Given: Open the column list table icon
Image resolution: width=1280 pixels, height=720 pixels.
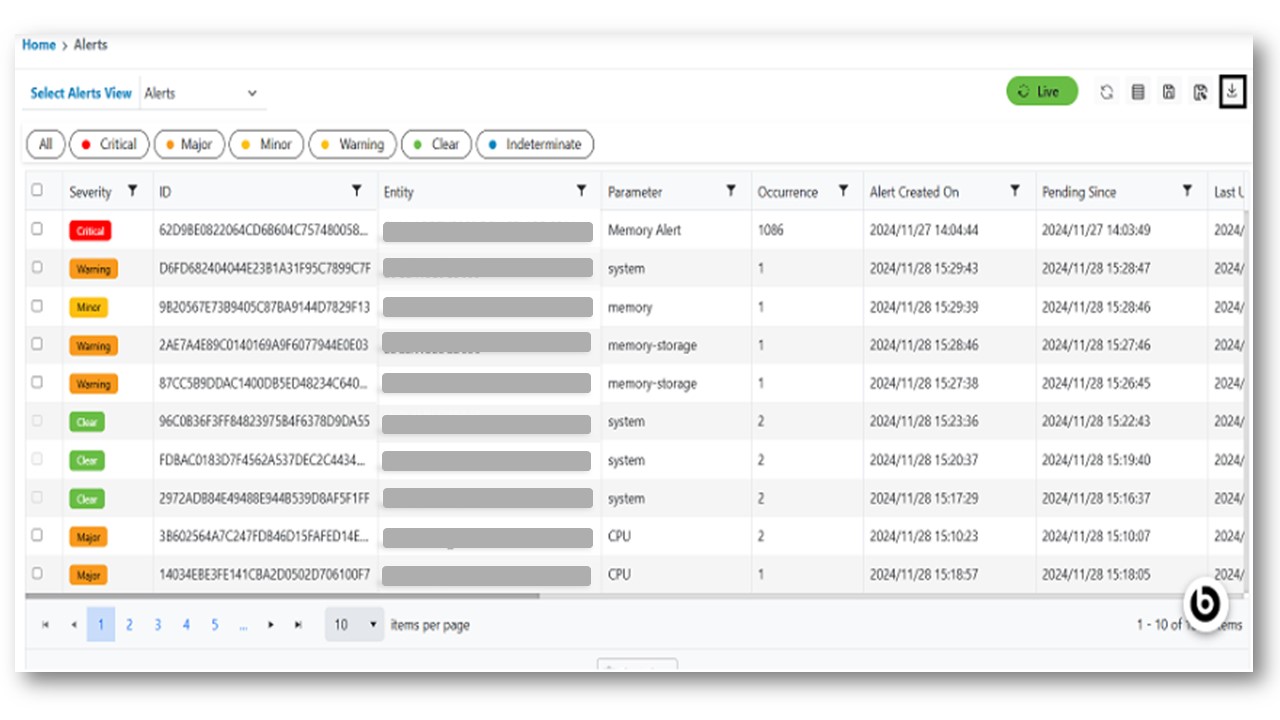Looking at the screenshot, I should coord(1137,92).
